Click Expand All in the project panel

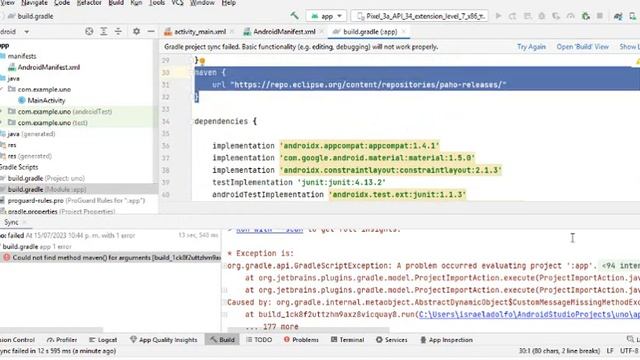(x=104, y=31)
